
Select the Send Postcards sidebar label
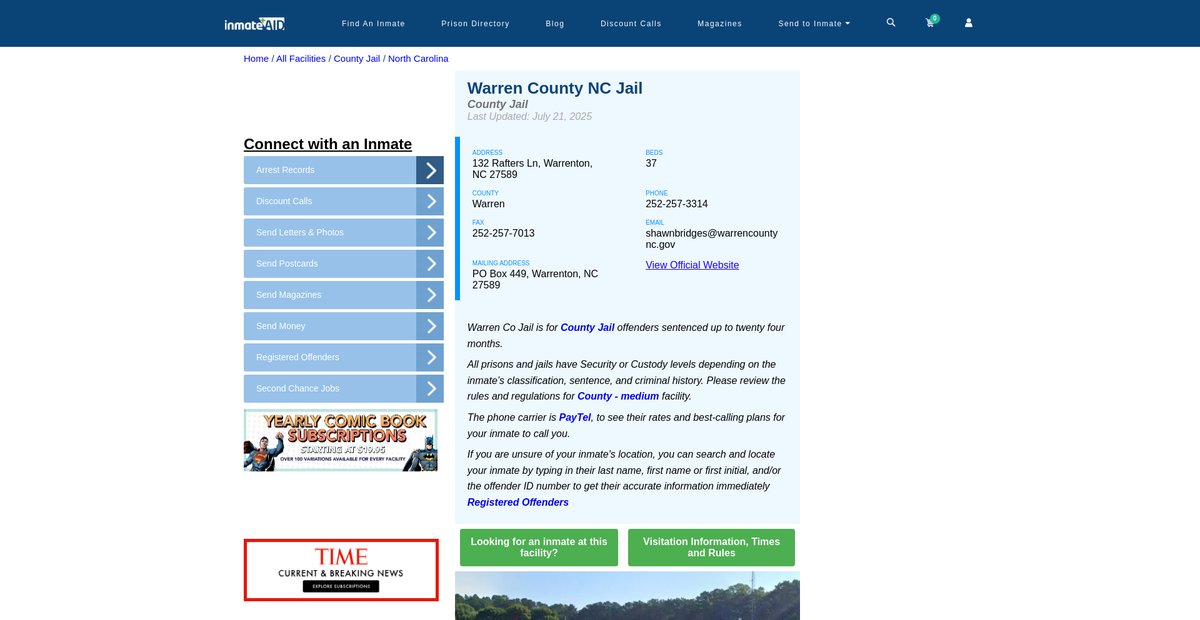[x=287, y=264]
